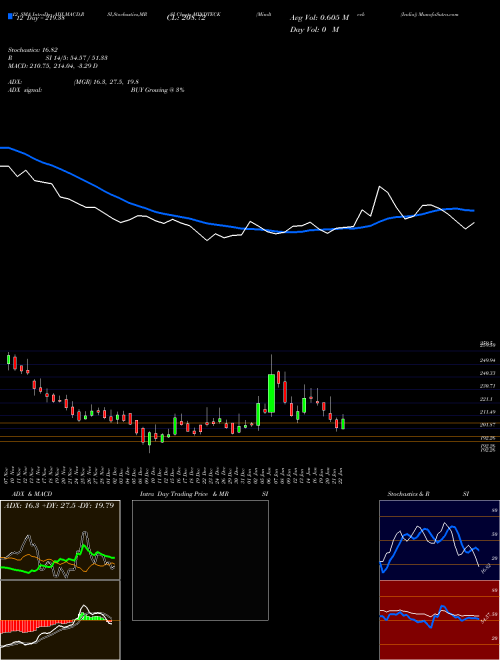Click the 'Avg Vol: 0.605 M' text
Screen dimensions: 500x660
pyautogui.click(x=319, y=18)
